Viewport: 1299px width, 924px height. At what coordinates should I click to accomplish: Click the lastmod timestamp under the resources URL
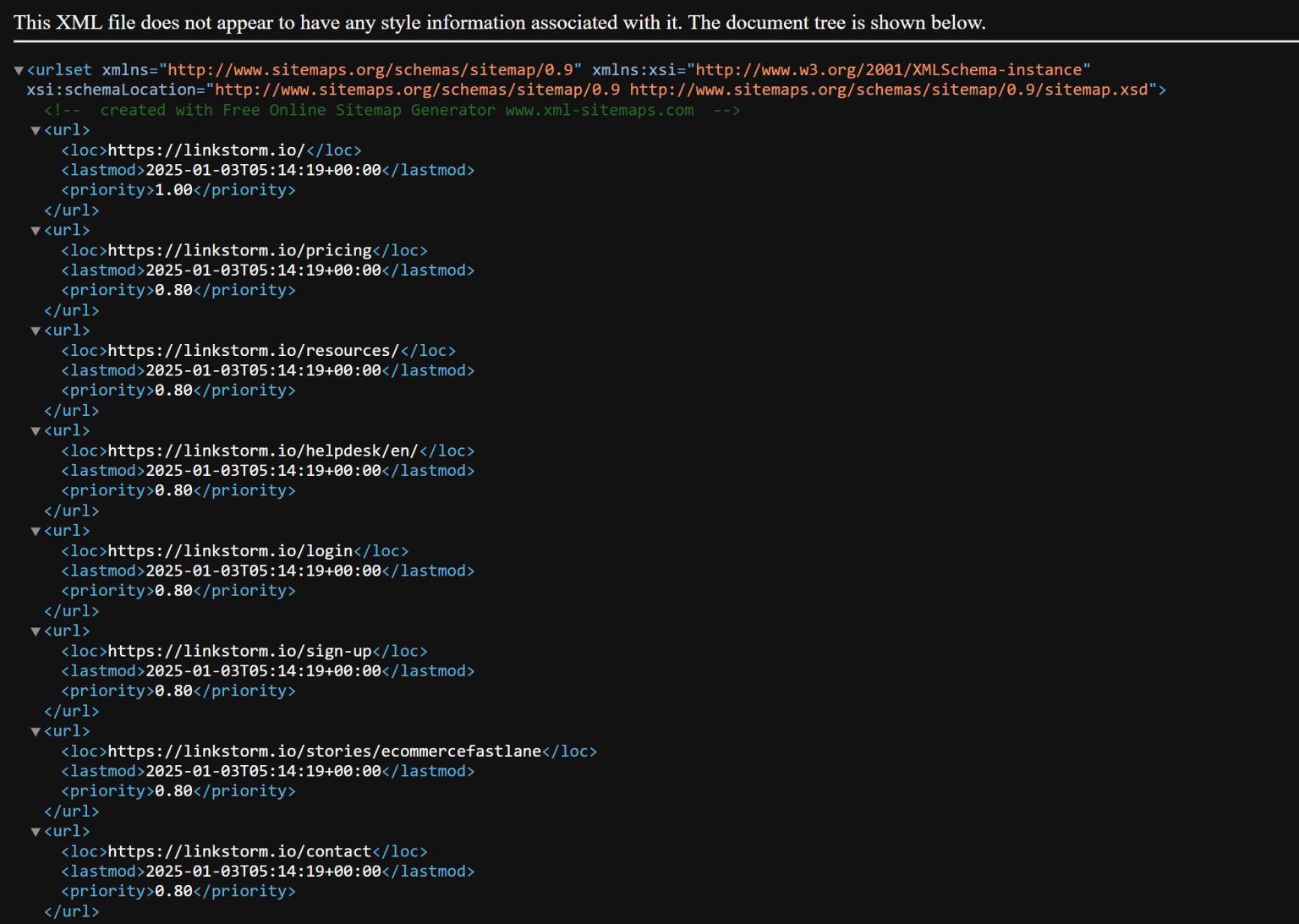tap(264, 370)
